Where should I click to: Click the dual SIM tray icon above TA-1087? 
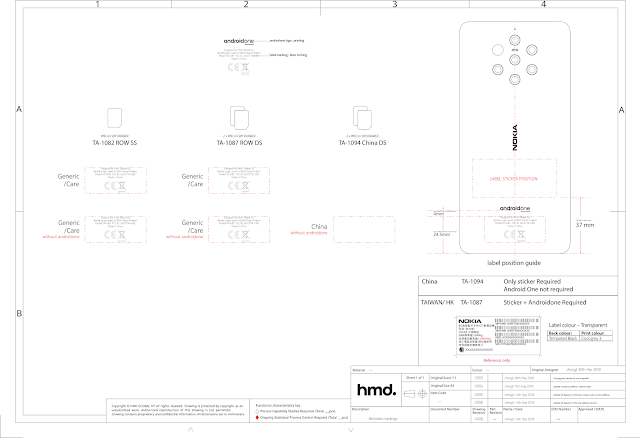pyautogui.click(x=240, y=118)
